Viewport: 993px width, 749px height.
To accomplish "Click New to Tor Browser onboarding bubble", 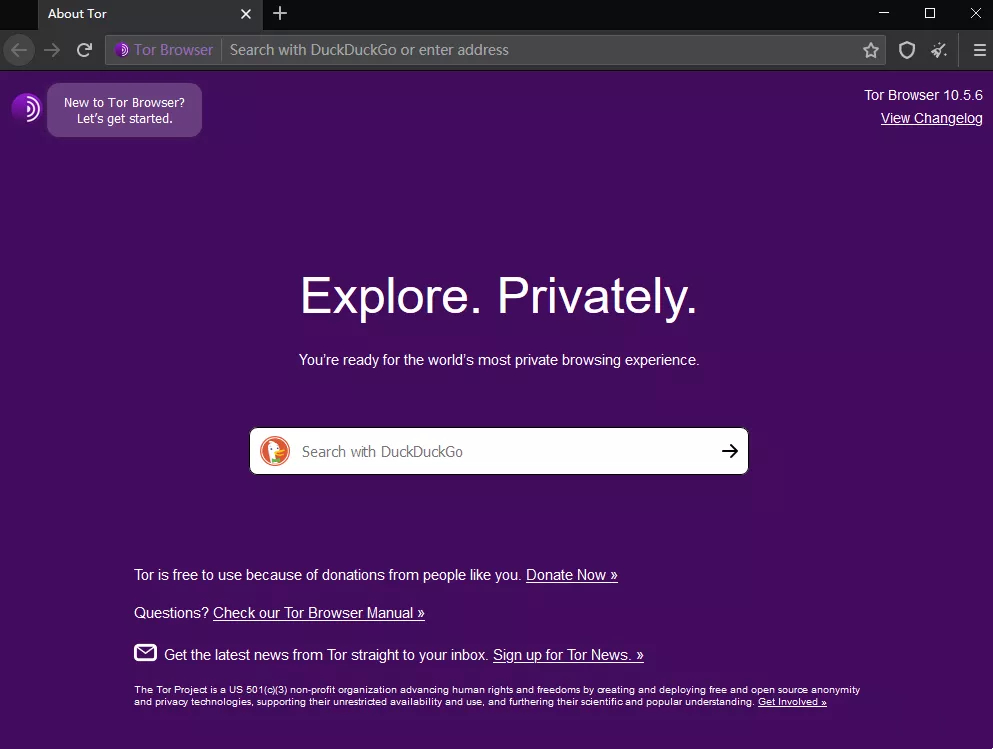I will [x=125, y=110].
